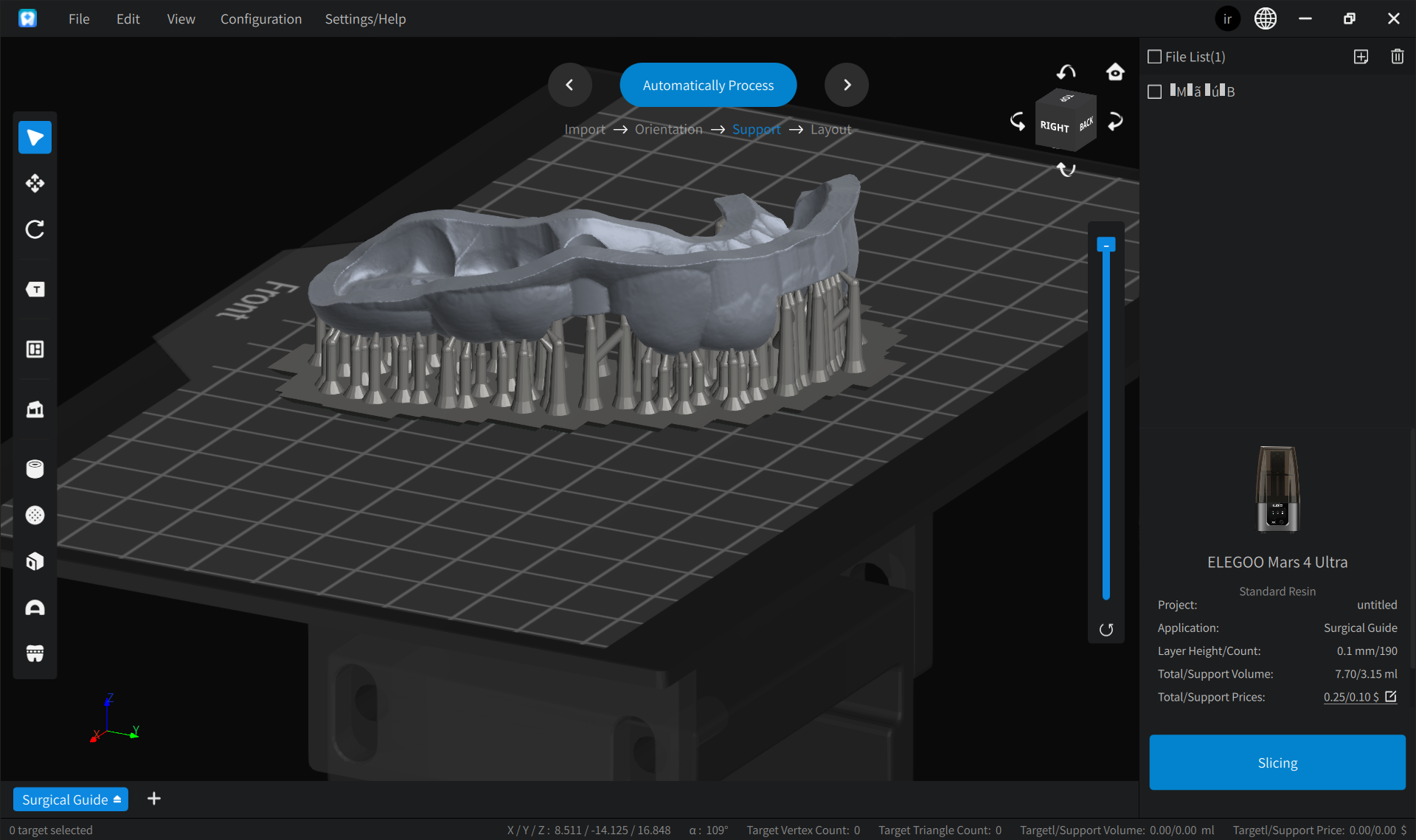Click the blue layer preview slider handle
The height and width of the screenshot is (840, 1416).
(x=1106, y=245)
